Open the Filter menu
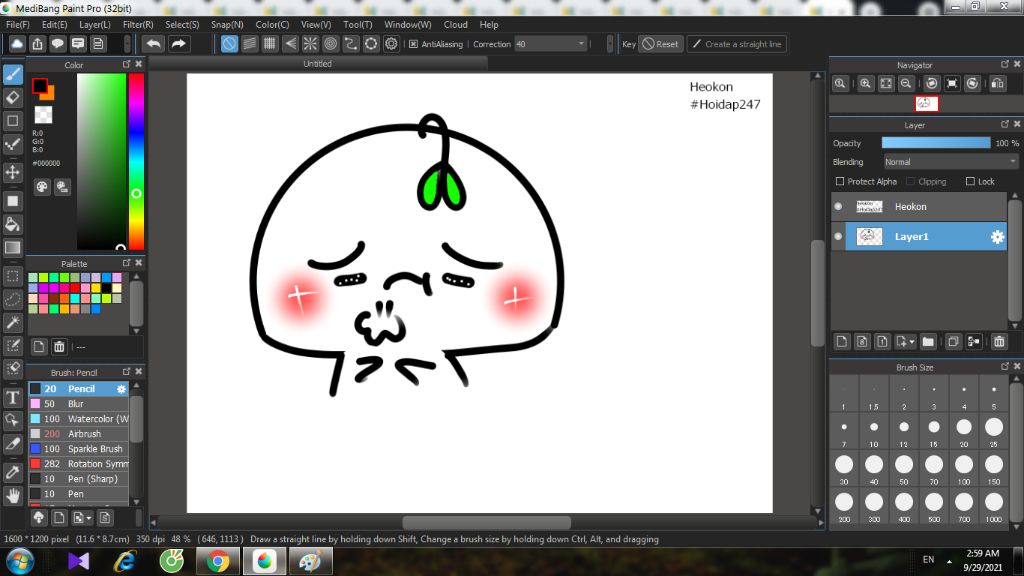 pyautogui.click(x=138, y=24)
